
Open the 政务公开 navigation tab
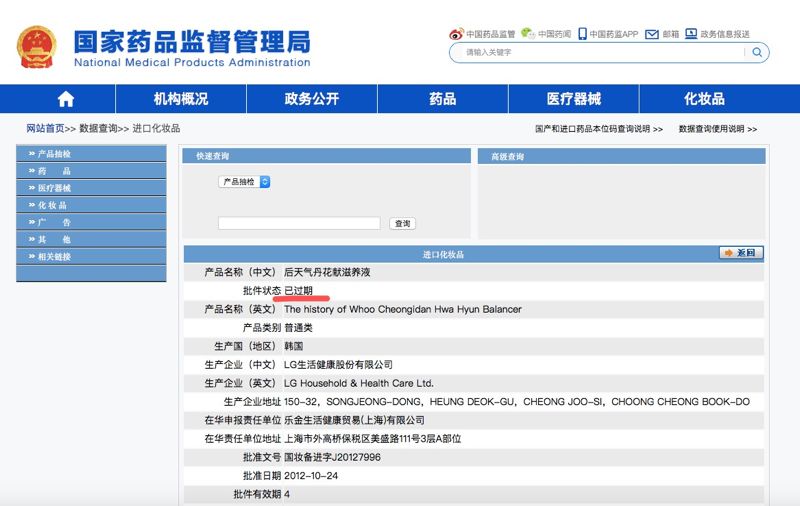[312, 99]
